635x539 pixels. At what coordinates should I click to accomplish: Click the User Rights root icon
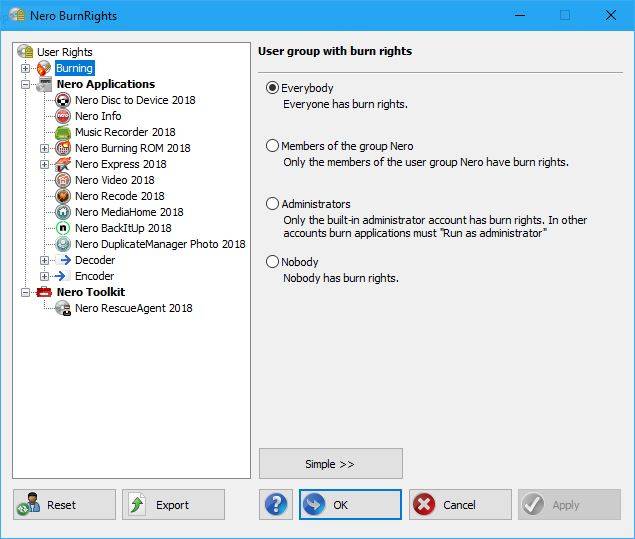(x=25, y=52)
